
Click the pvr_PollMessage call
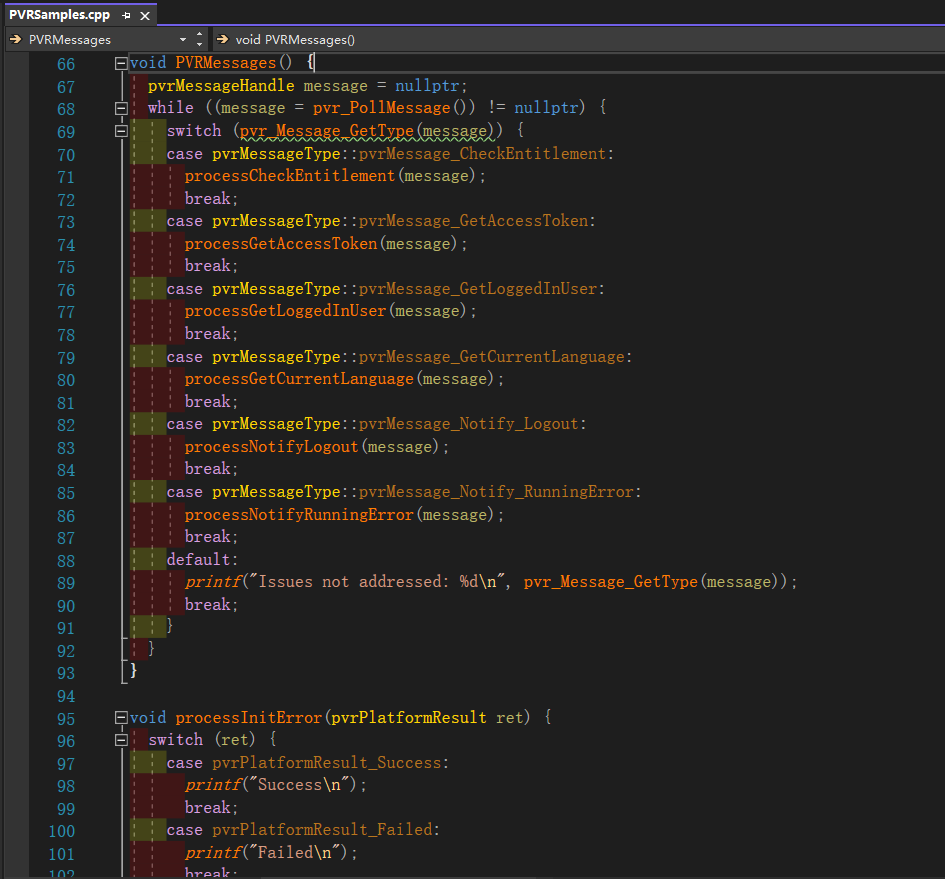(x=381, y=108)
